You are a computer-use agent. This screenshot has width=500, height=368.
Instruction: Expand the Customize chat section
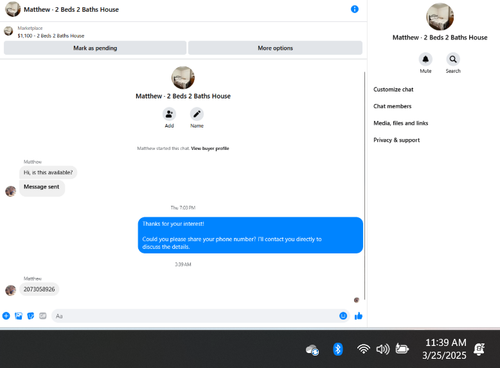[x=393, y=89]
